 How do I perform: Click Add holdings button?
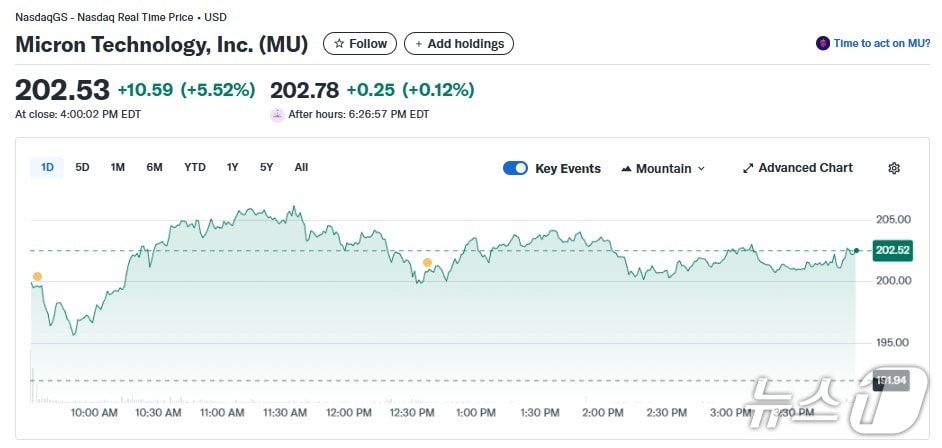point(459,44)
